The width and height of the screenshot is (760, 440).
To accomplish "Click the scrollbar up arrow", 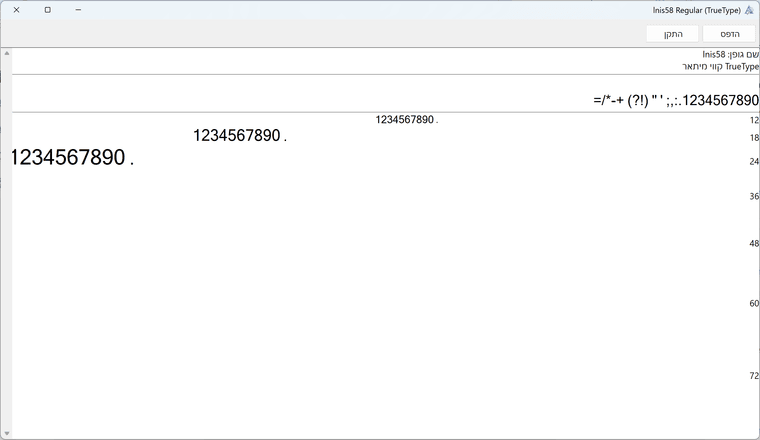I will pos(6,53).
